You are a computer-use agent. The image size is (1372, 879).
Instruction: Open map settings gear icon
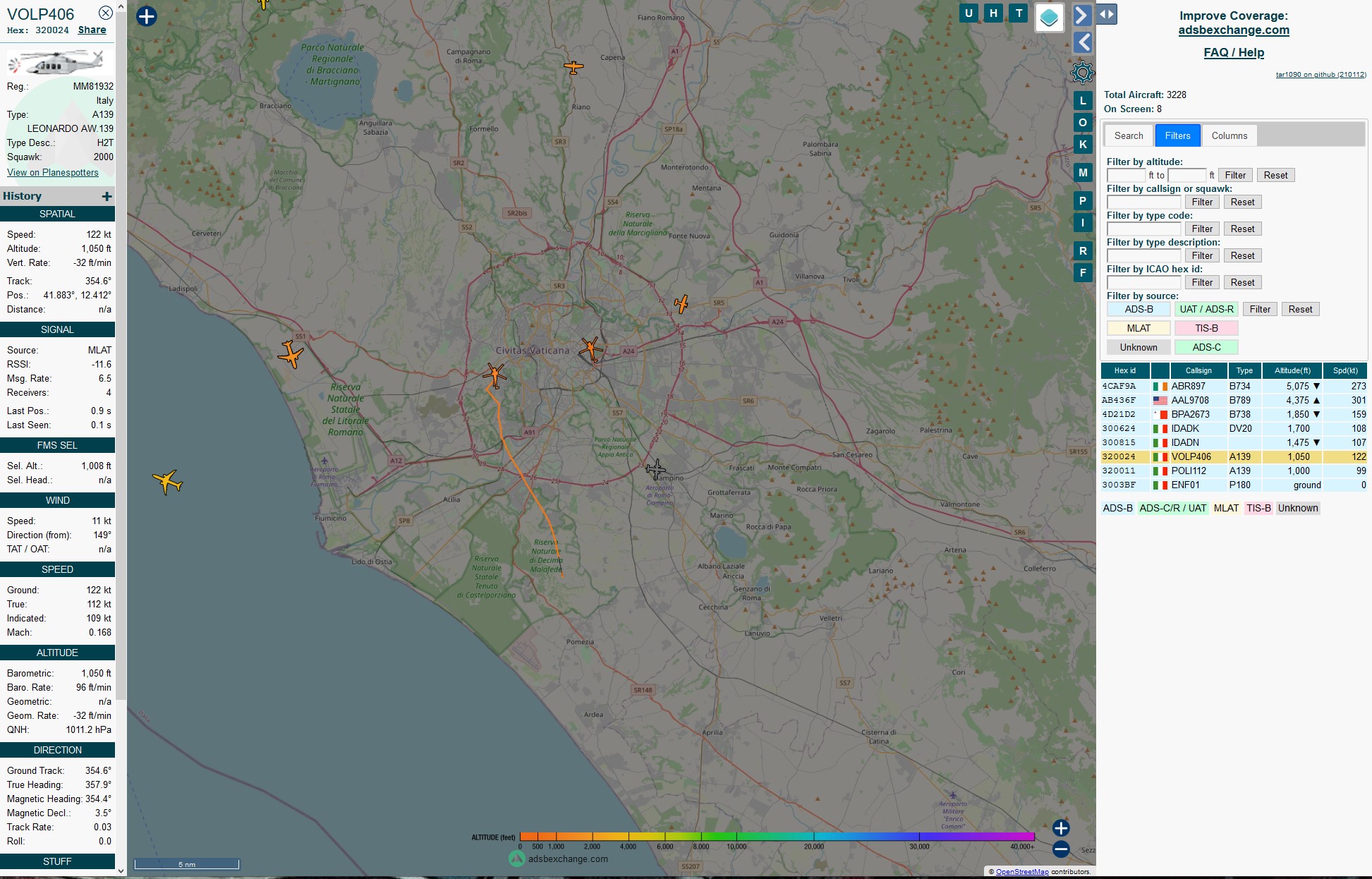click(1082, 73)
